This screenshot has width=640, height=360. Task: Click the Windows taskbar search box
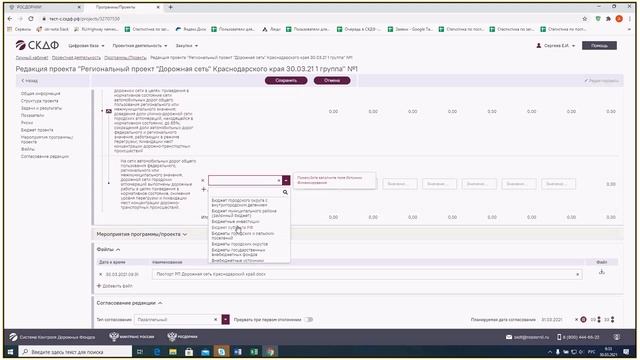coord(76,351)
